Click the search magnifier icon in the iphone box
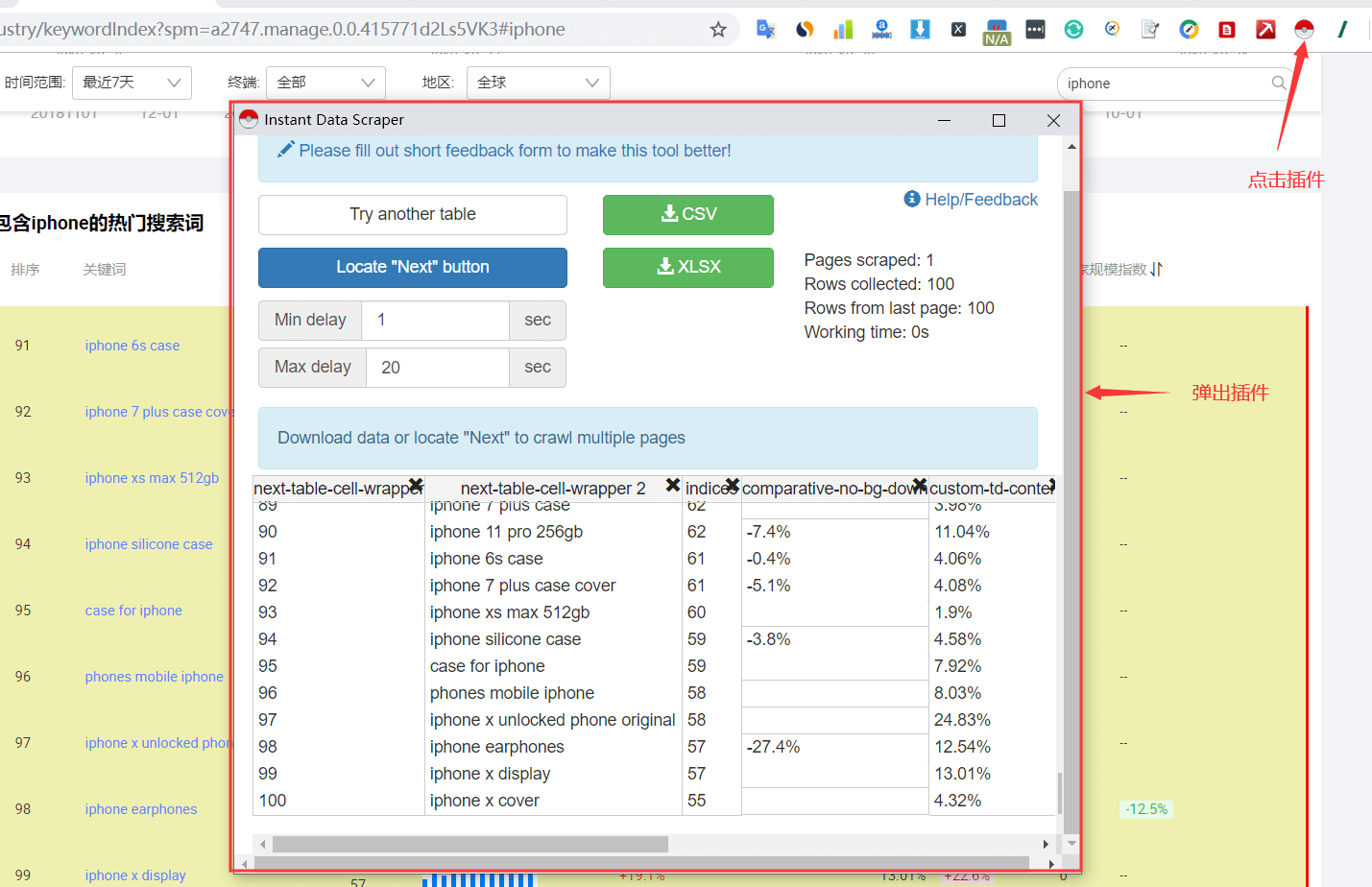Viewport: 1372px width, 887px height. point(1279,84)
